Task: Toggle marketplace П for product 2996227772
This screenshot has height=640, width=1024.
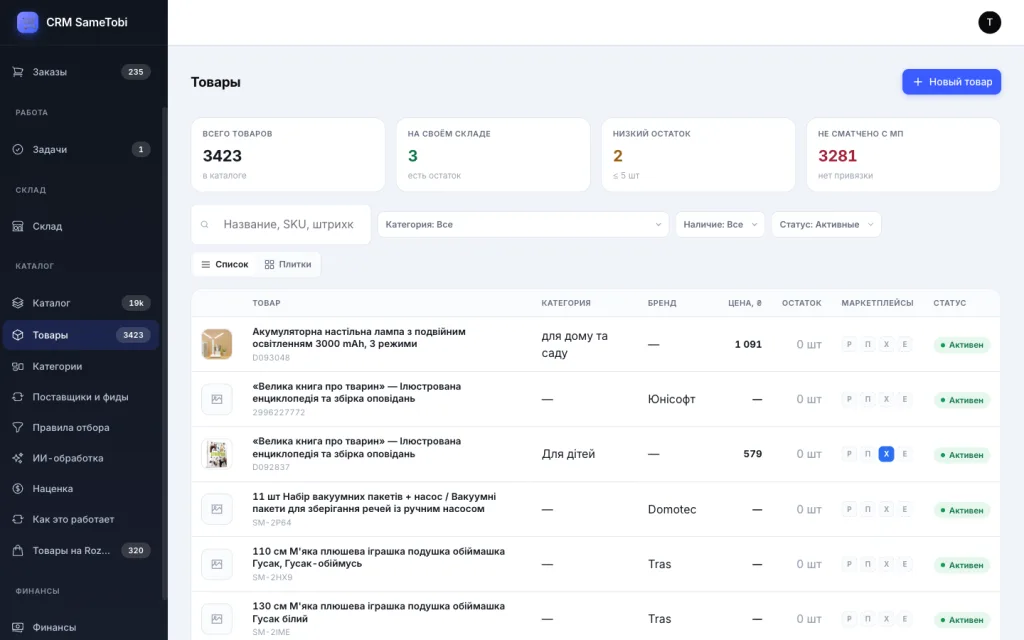Action: click(x=868, y=399)
